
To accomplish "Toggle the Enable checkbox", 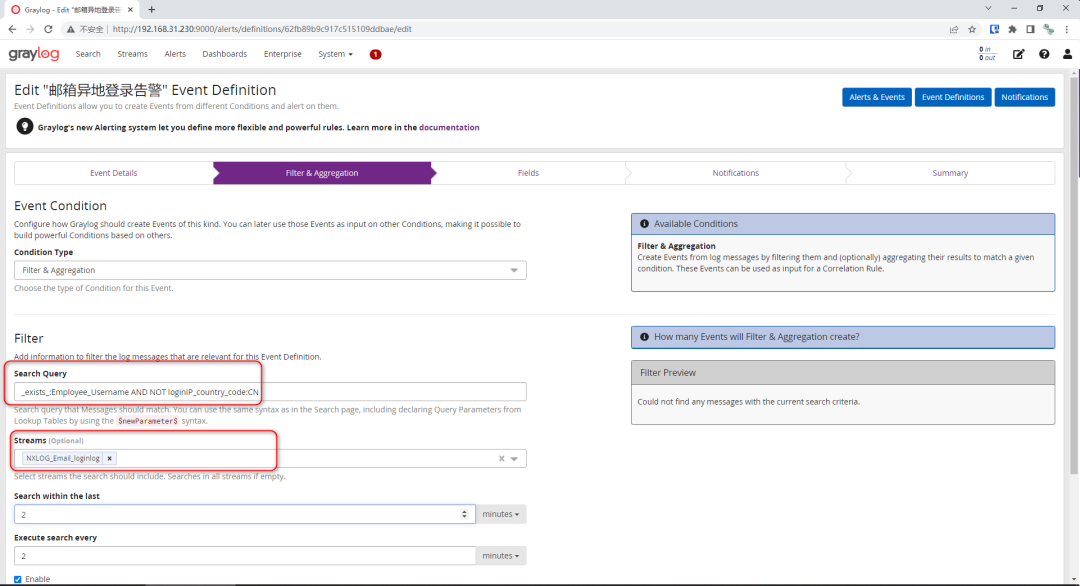I will pos(18,579).
